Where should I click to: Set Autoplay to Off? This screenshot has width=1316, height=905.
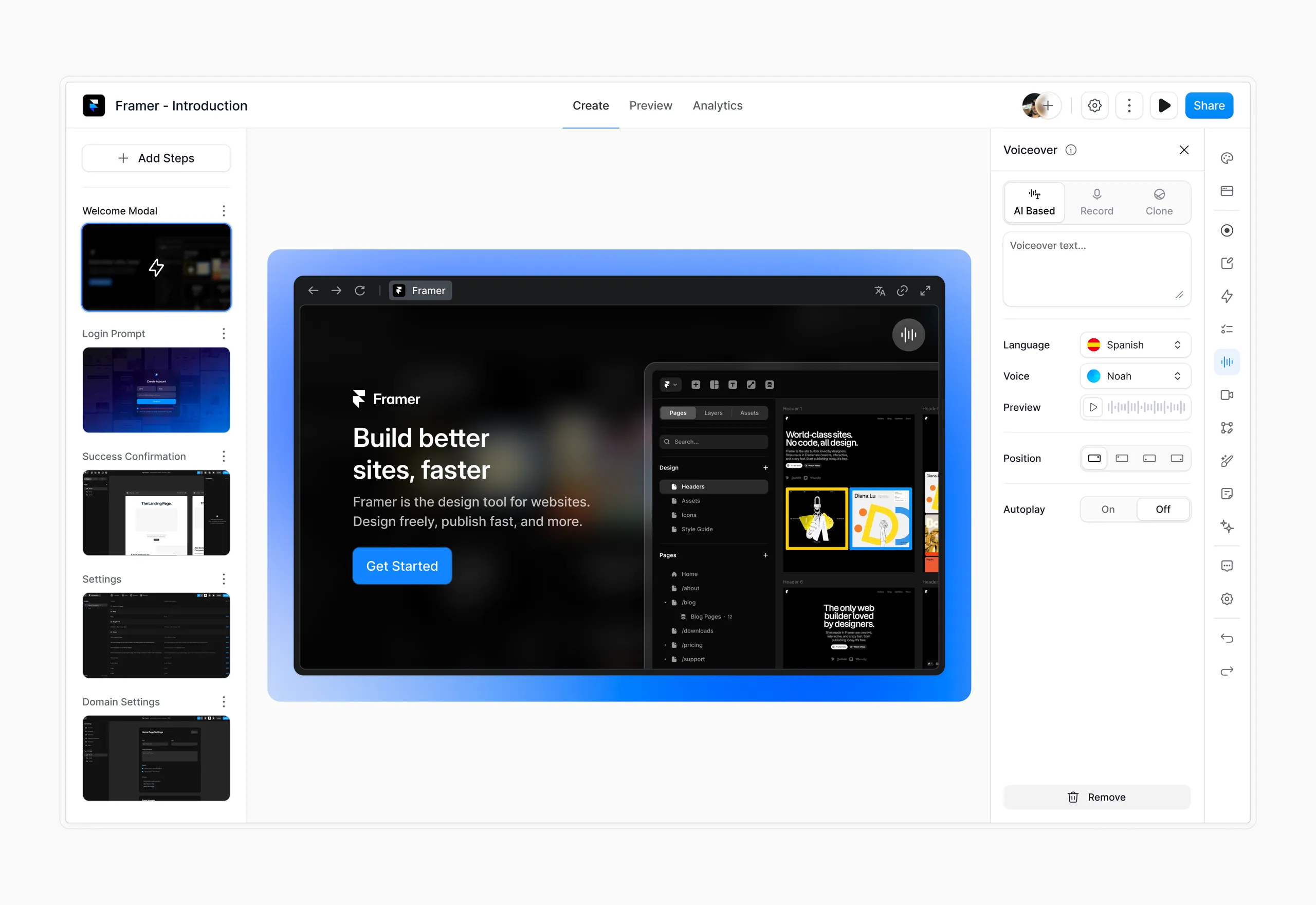click(1162, 509)
